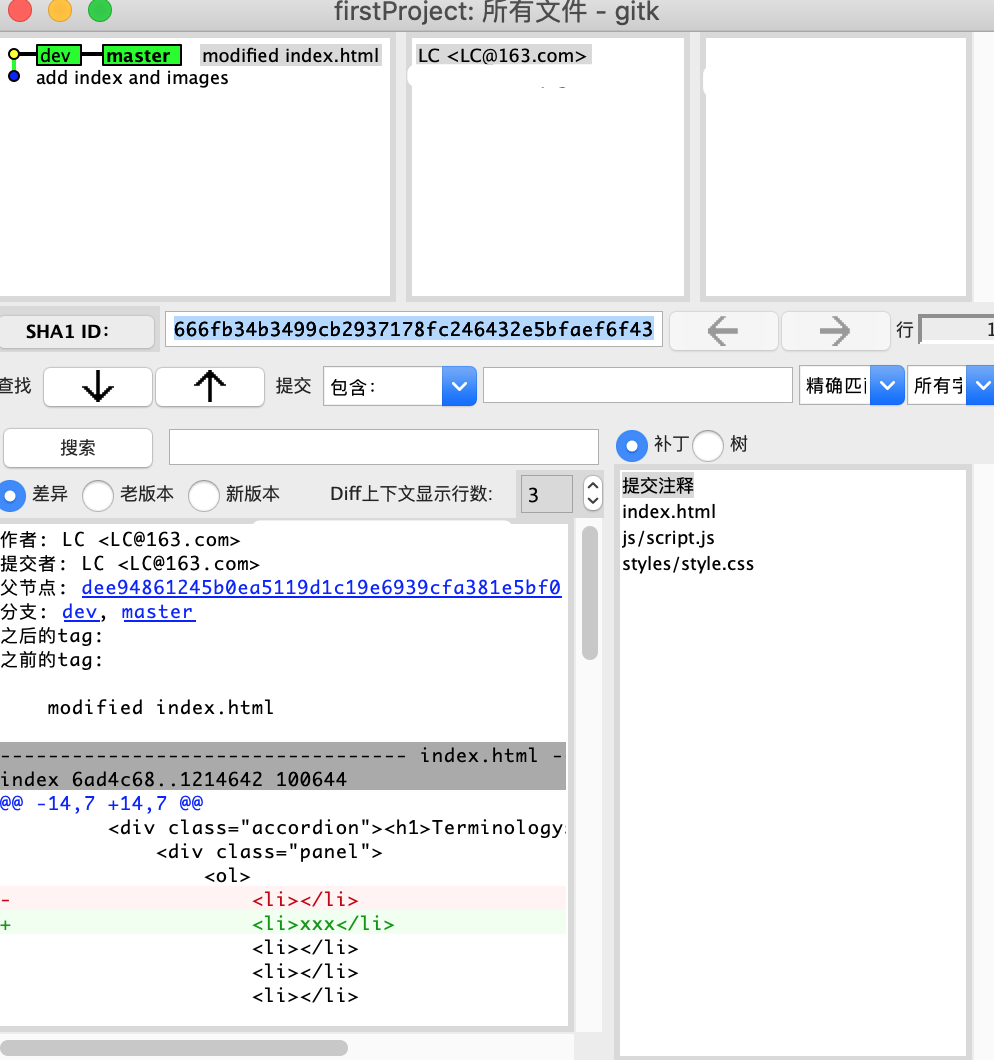Click the SHA1 ID input field
The width and height of the screenshot is (994, 1060).
tap(412, 329)
